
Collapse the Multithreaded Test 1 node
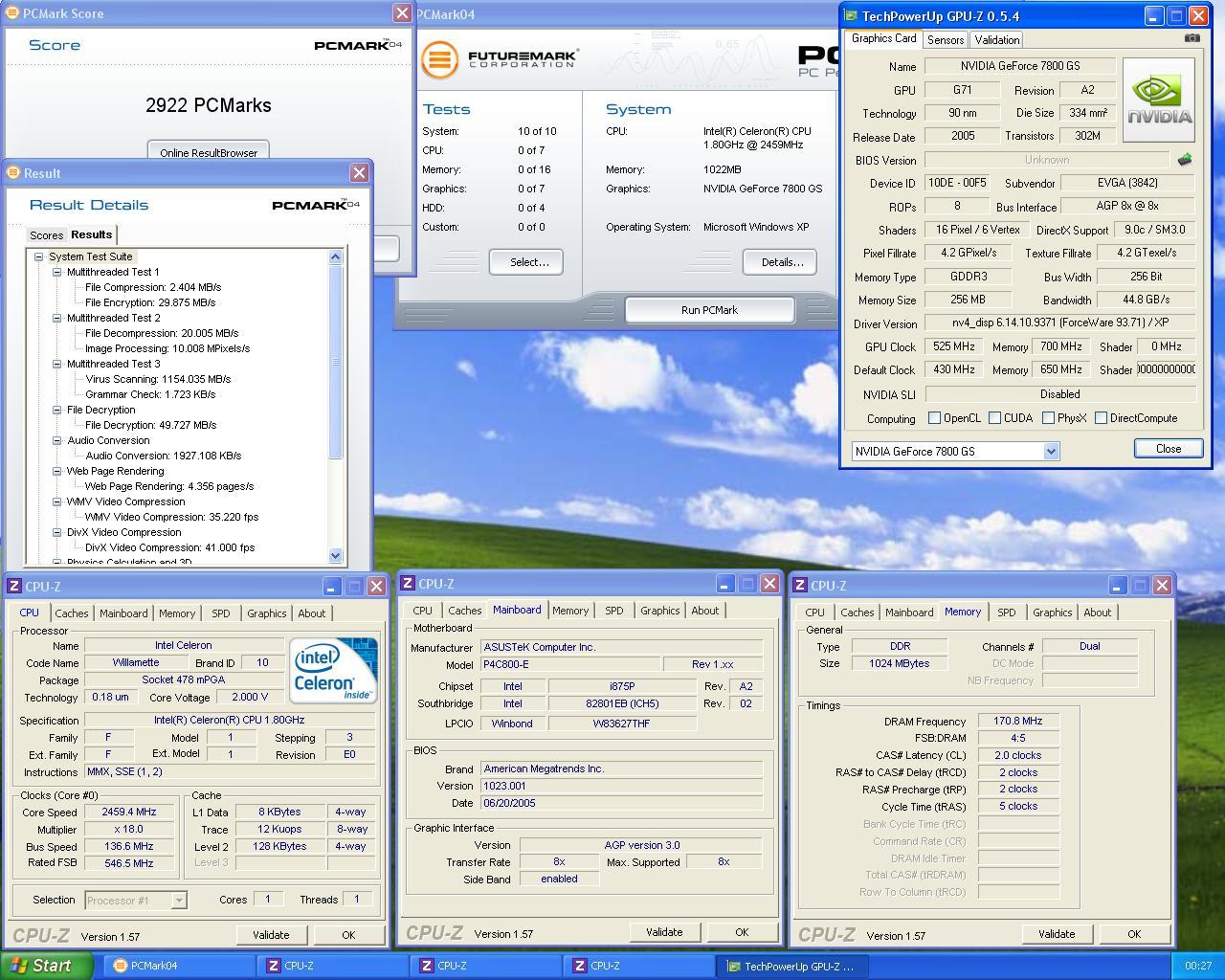tap(57, 272)
